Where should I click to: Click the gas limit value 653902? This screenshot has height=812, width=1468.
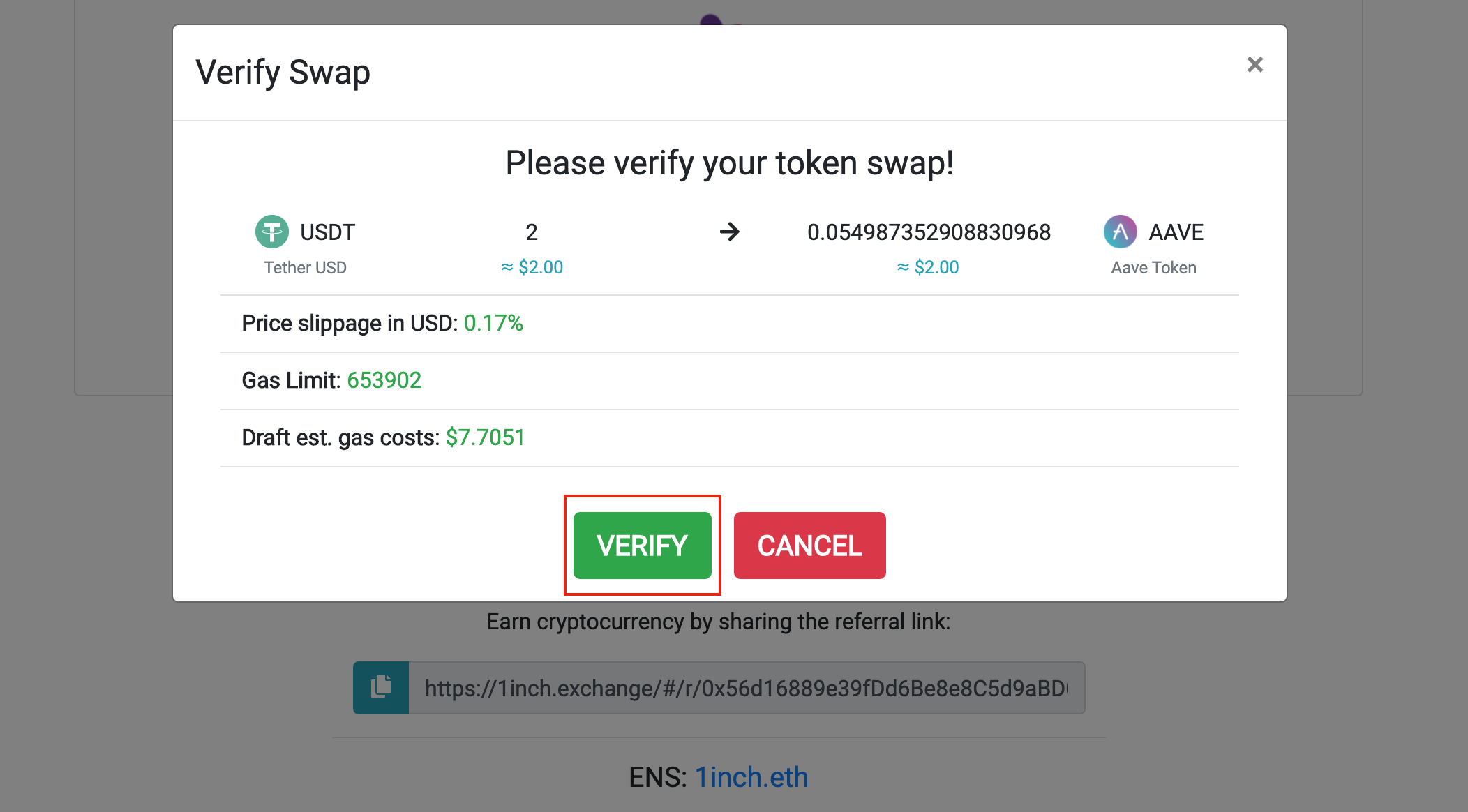click(x=384, y=380)
